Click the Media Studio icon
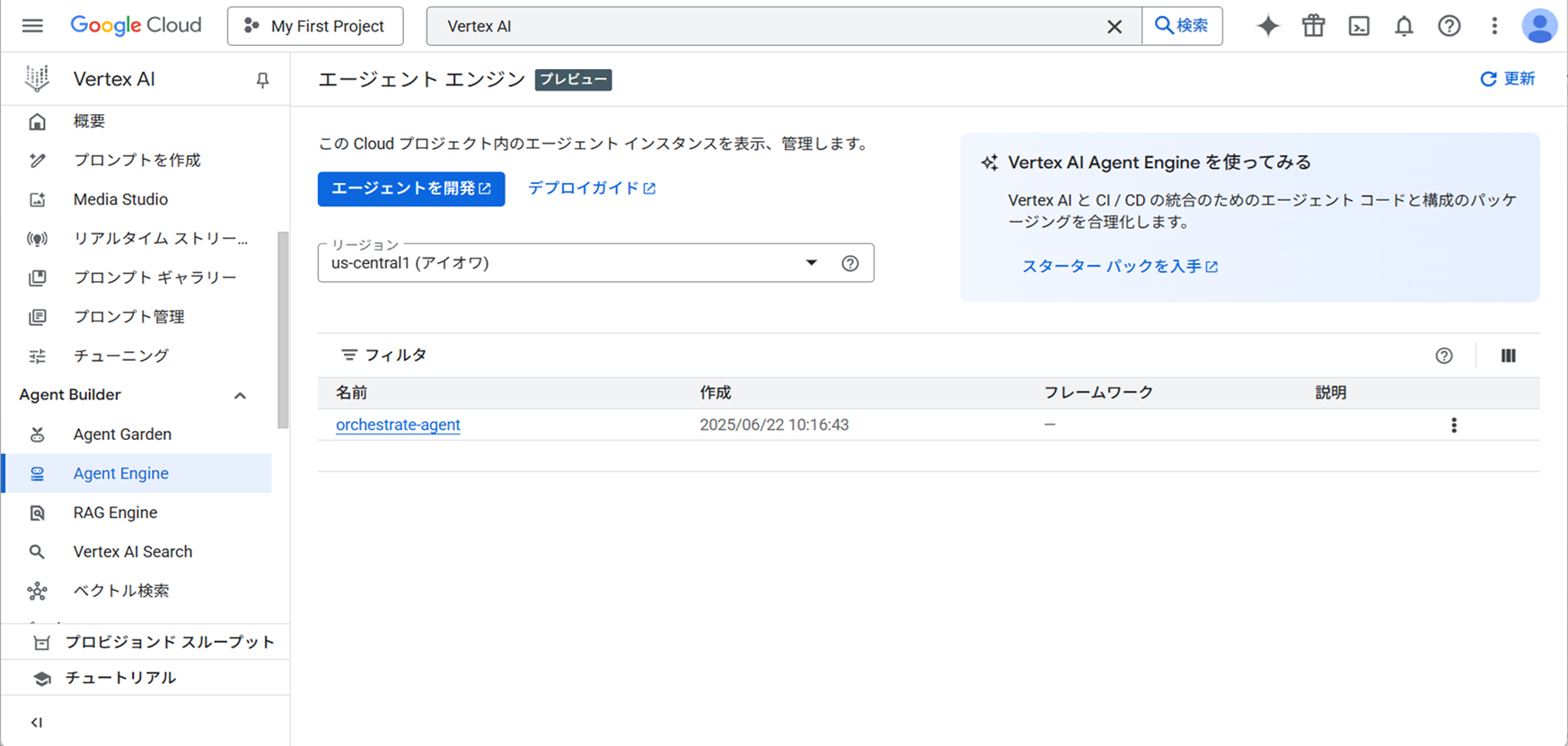 coord(37,199)
